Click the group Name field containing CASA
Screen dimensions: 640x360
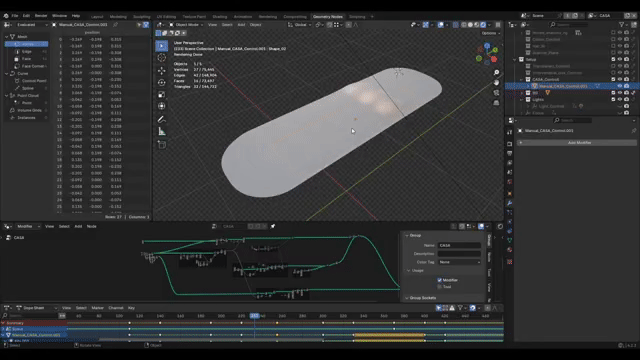[x=459, y=245]
